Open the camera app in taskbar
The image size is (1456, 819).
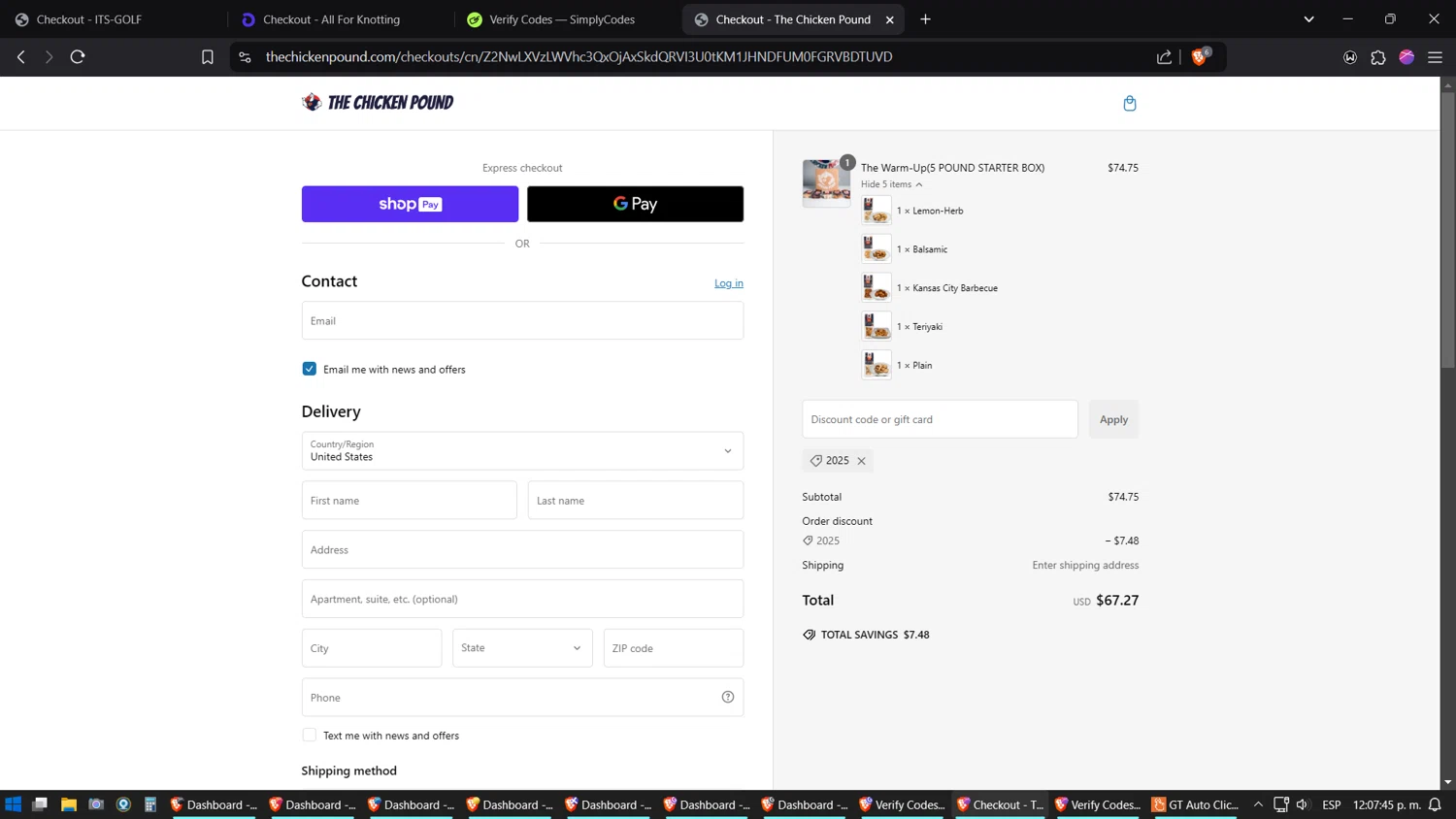(95, 804)
